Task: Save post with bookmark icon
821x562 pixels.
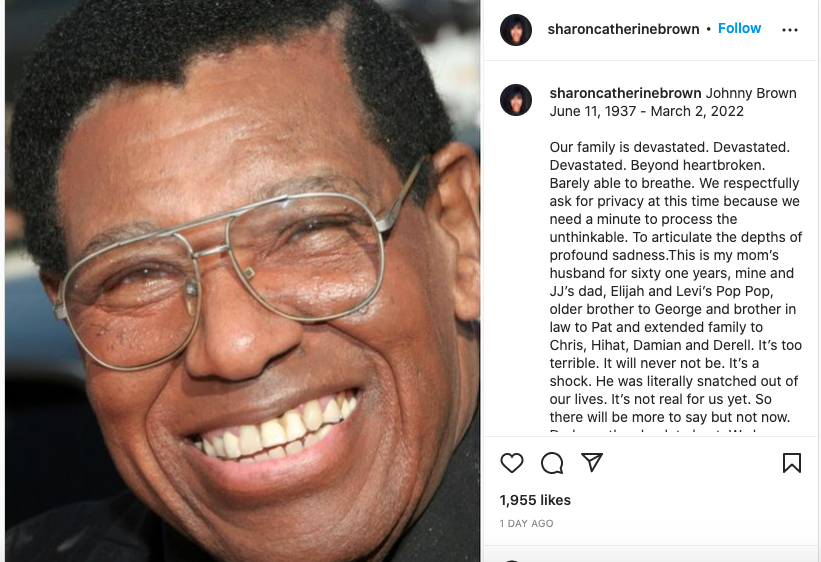Action: 791,463
